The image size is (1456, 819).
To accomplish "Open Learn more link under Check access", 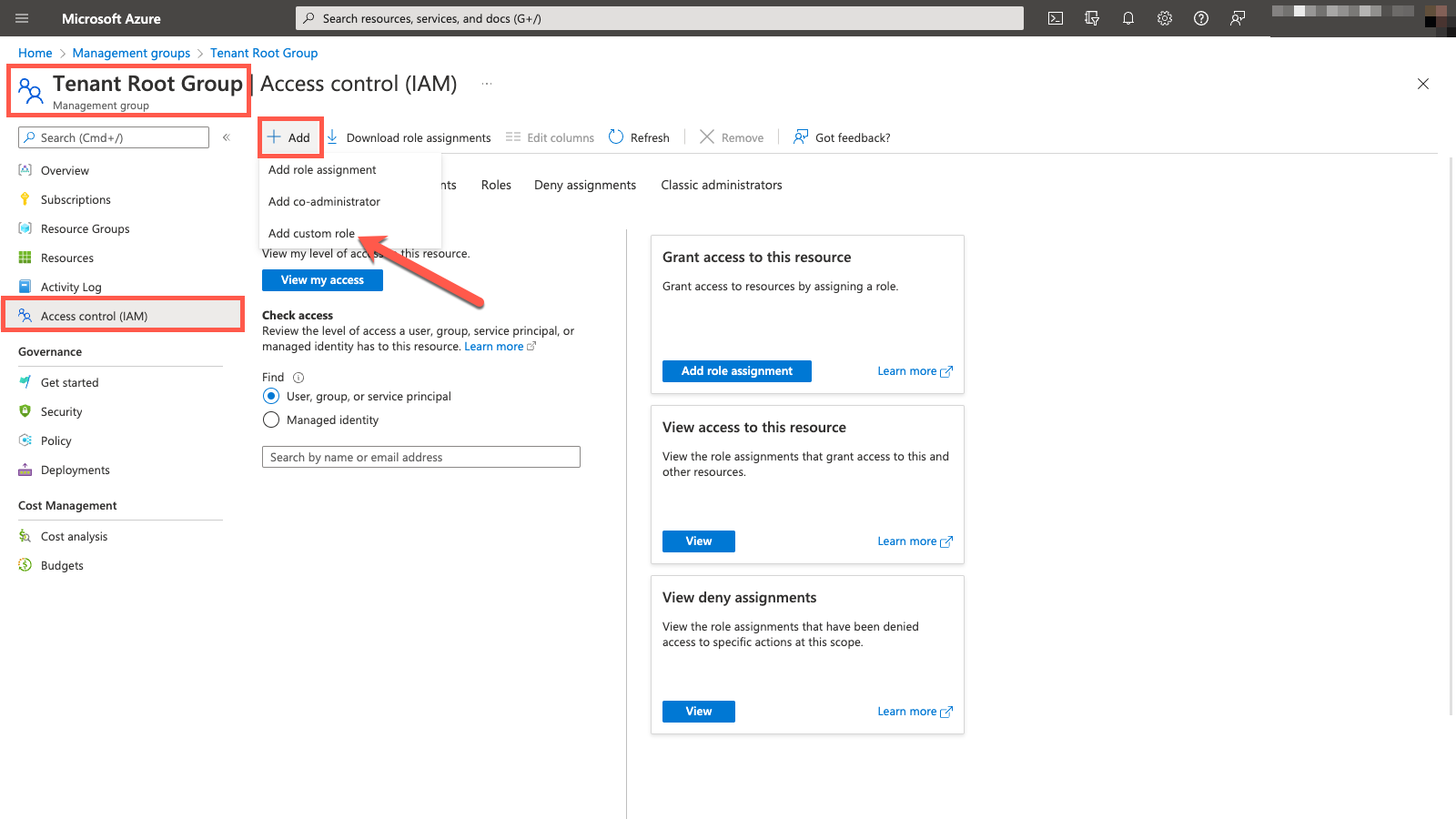I will (x=500, y=347).
